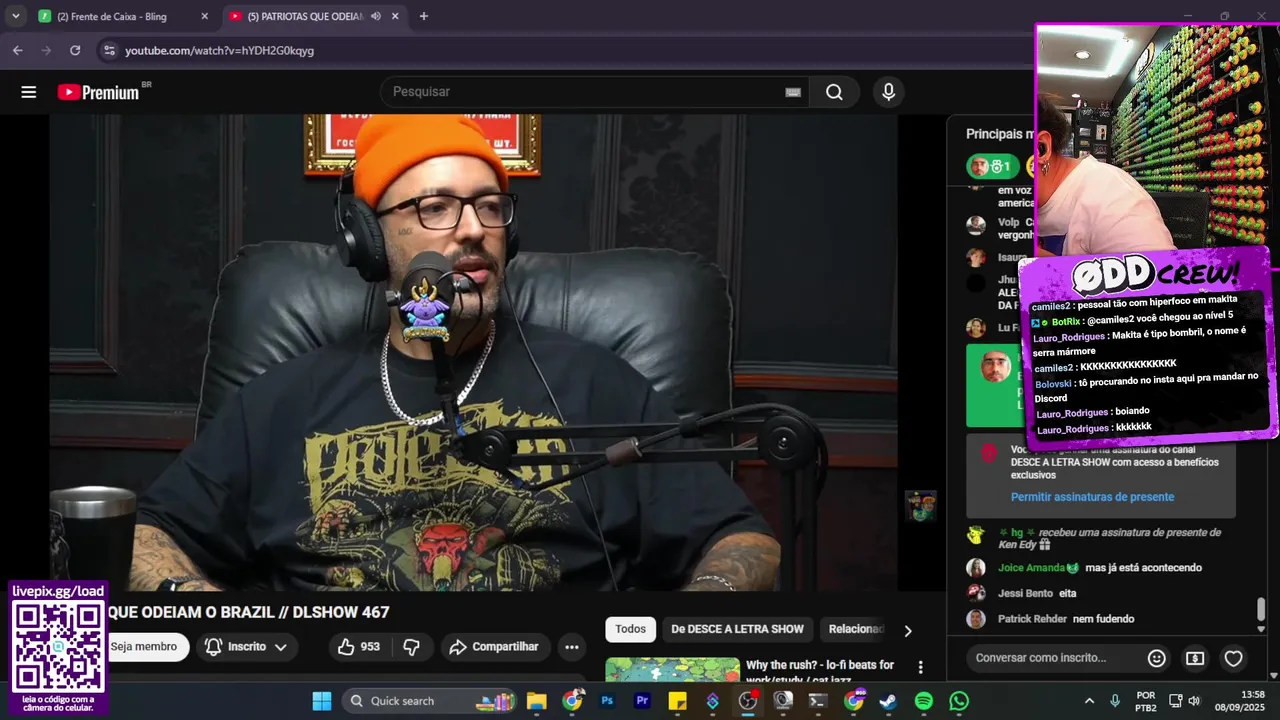The width and height of the screenshot is (1280, 720).
Task: Click the Compartilhar share button
Action: point(493,647)
